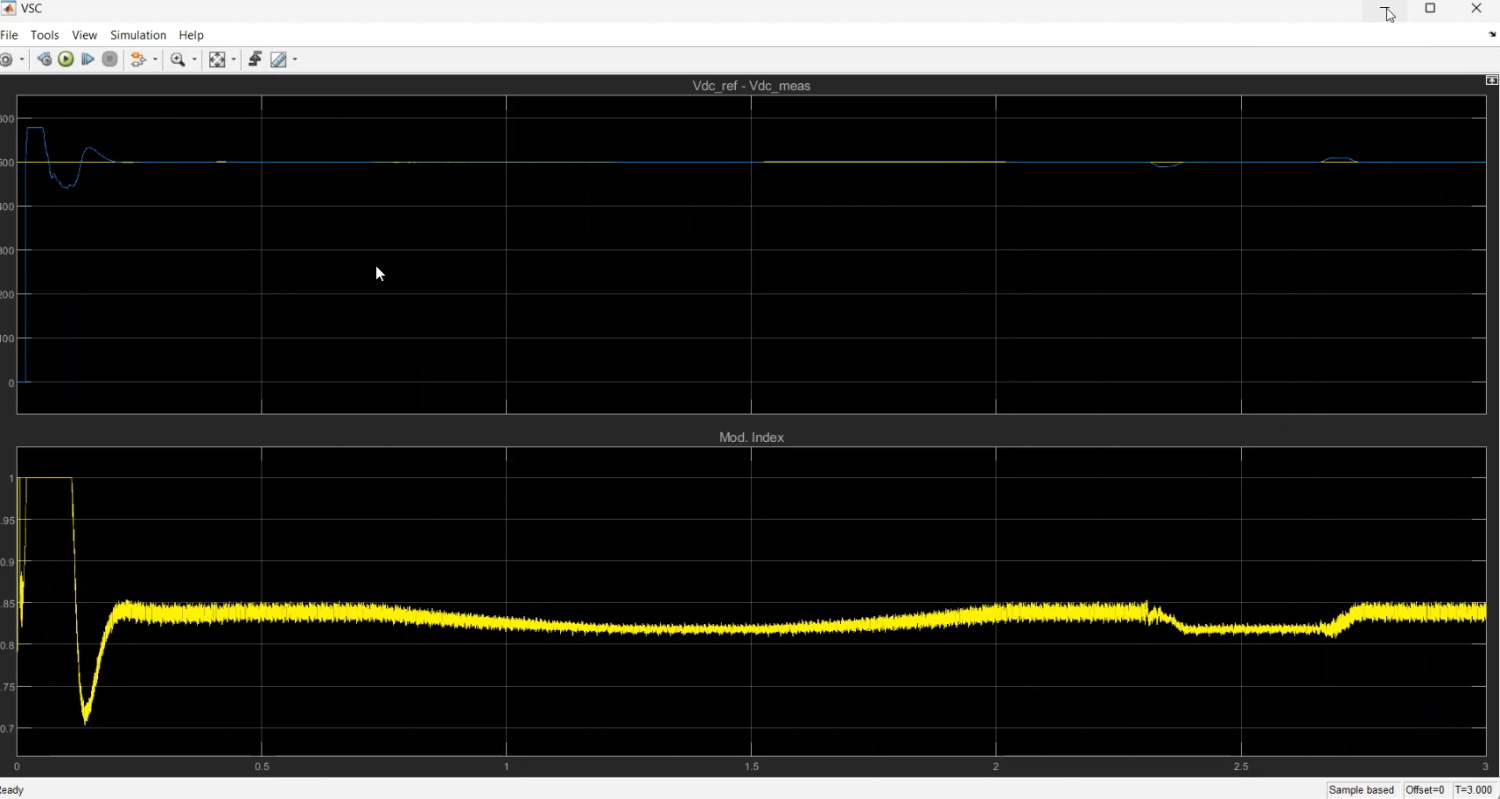Expand the Zoom tool dropdown arrow
The width and height of the screenshot is (1500, 799).
pos(192,60)
